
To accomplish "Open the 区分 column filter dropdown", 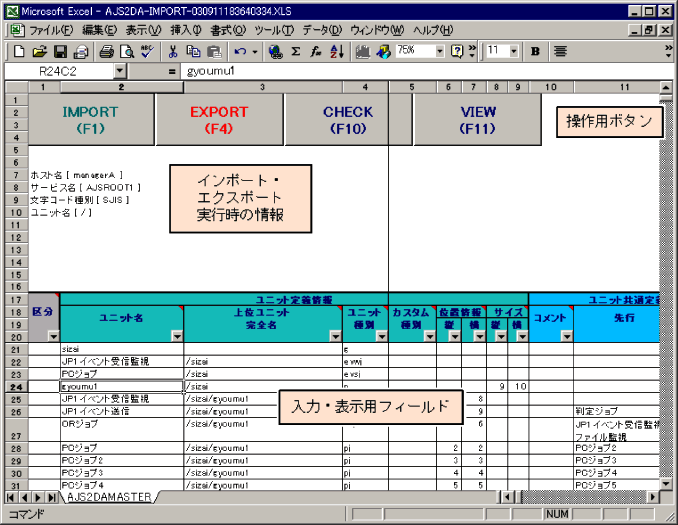I will tap(54, 336).
